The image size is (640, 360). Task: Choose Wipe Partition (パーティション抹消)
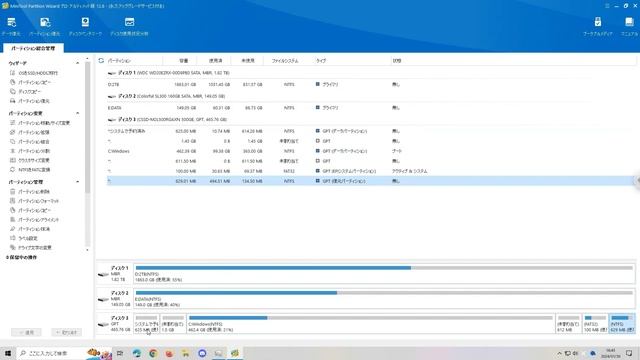34,229
